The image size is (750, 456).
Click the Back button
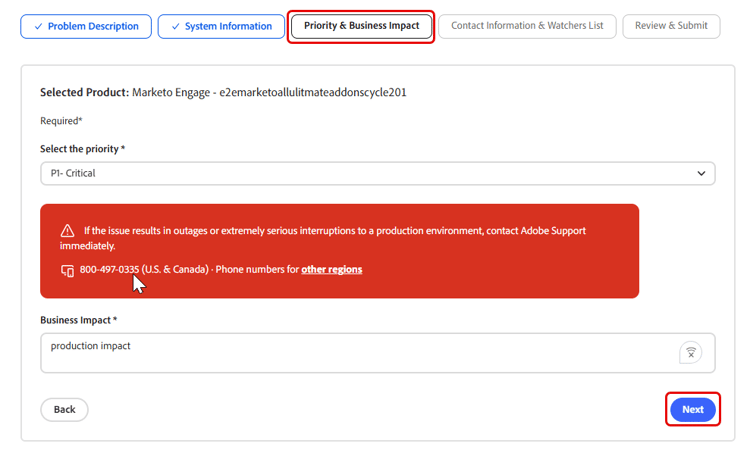point(65,410)
